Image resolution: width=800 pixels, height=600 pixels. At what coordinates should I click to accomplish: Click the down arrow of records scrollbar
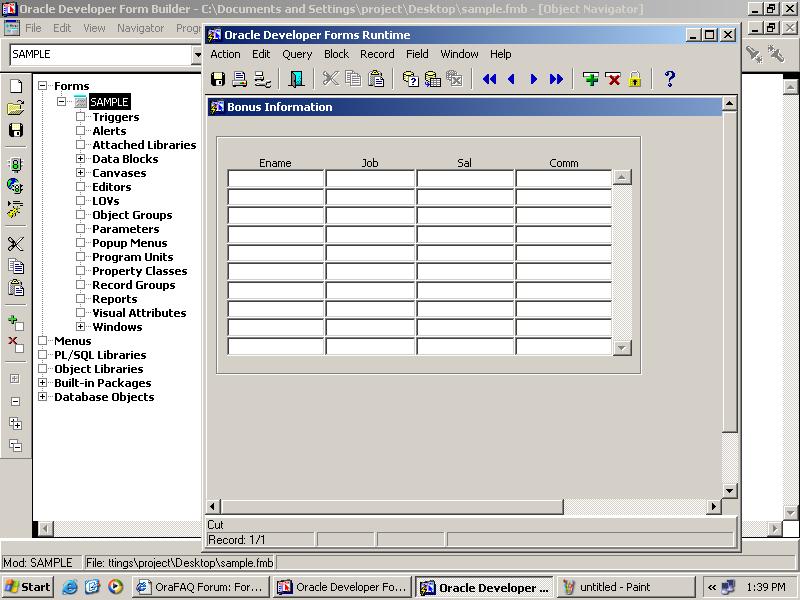622,347
